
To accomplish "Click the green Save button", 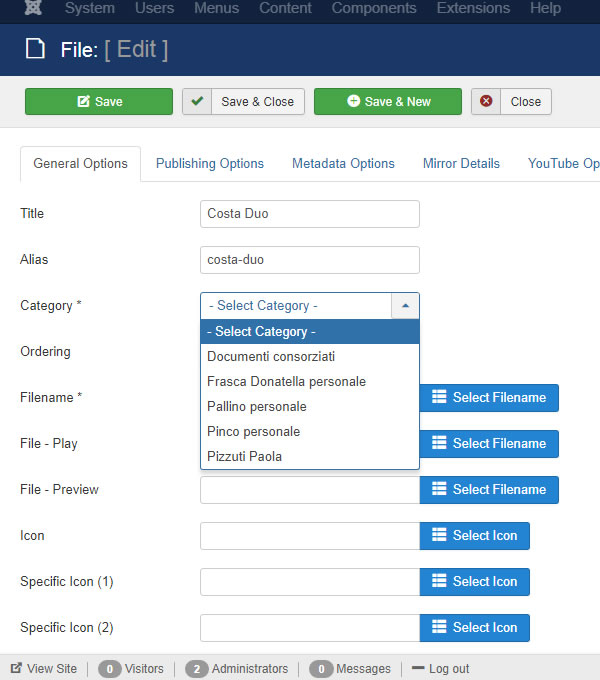I will coord(99,101).
